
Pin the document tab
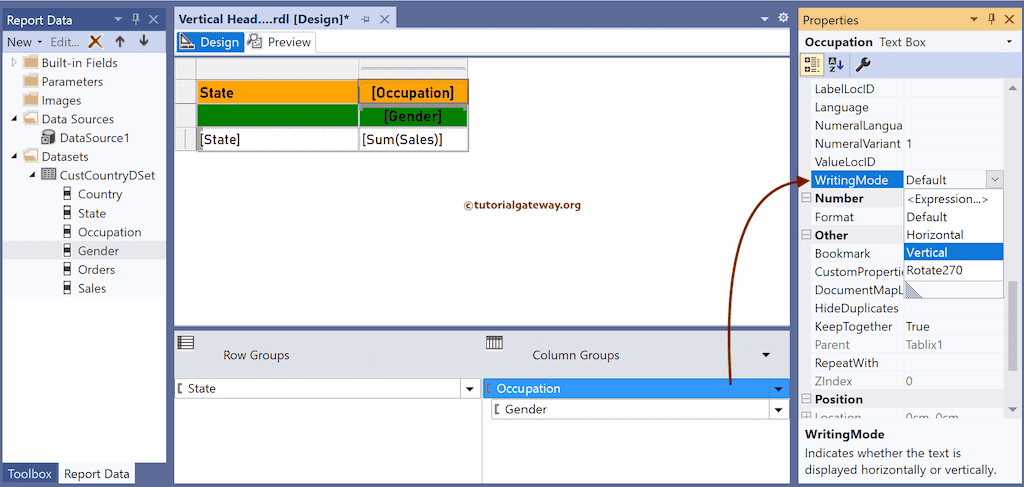coord(365,20)
